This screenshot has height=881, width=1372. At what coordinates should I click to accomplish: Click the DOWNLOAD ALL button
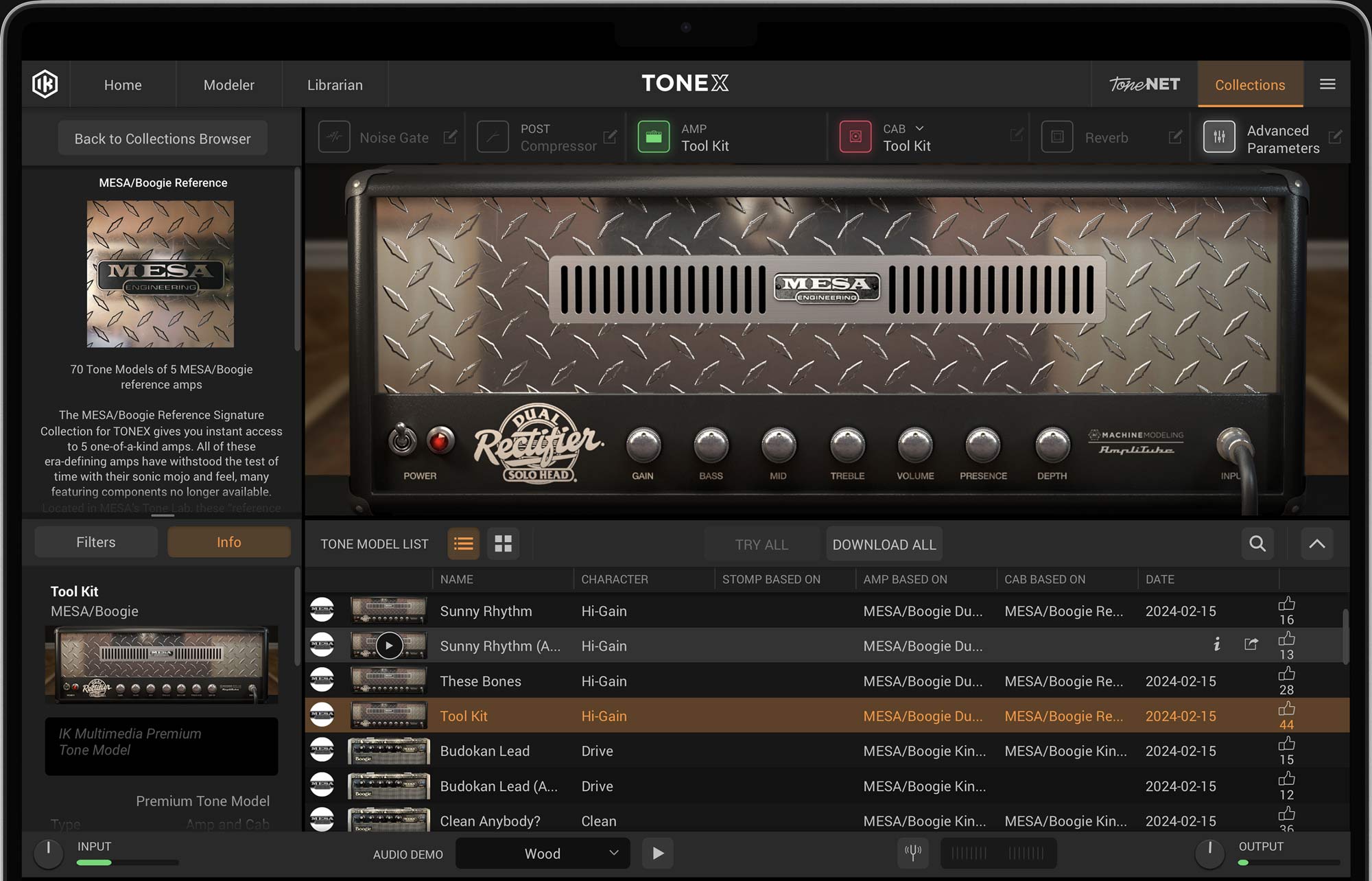point(884,543)
